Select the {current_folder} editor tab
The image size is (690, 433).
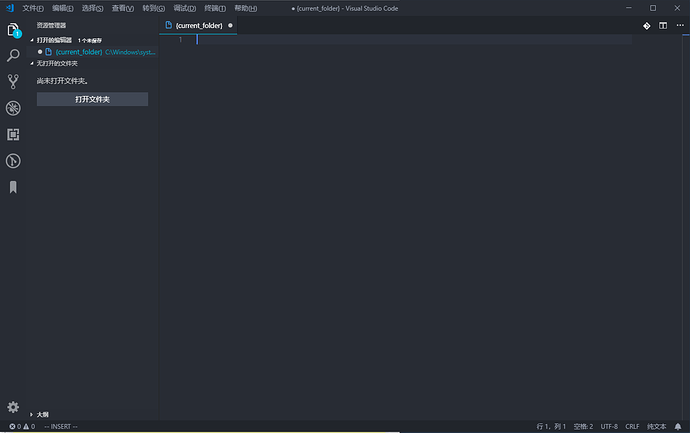(x=197, y=25)
